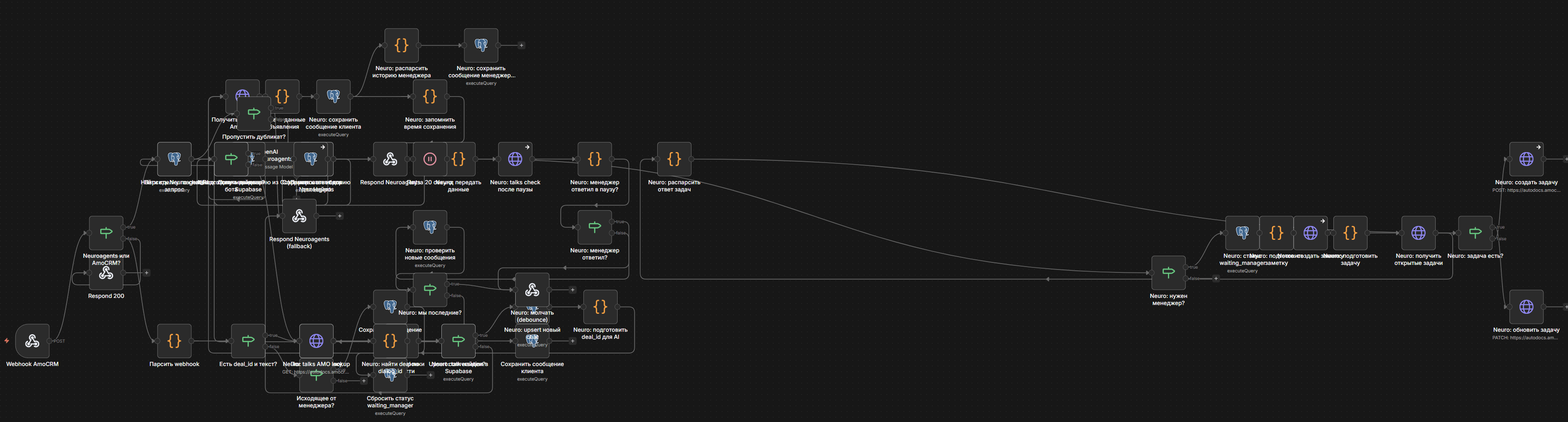1568x422 pixels.
Task: Open the 'Neuro: обновить задачу' HTTP node
Action: coord(1526,307)
